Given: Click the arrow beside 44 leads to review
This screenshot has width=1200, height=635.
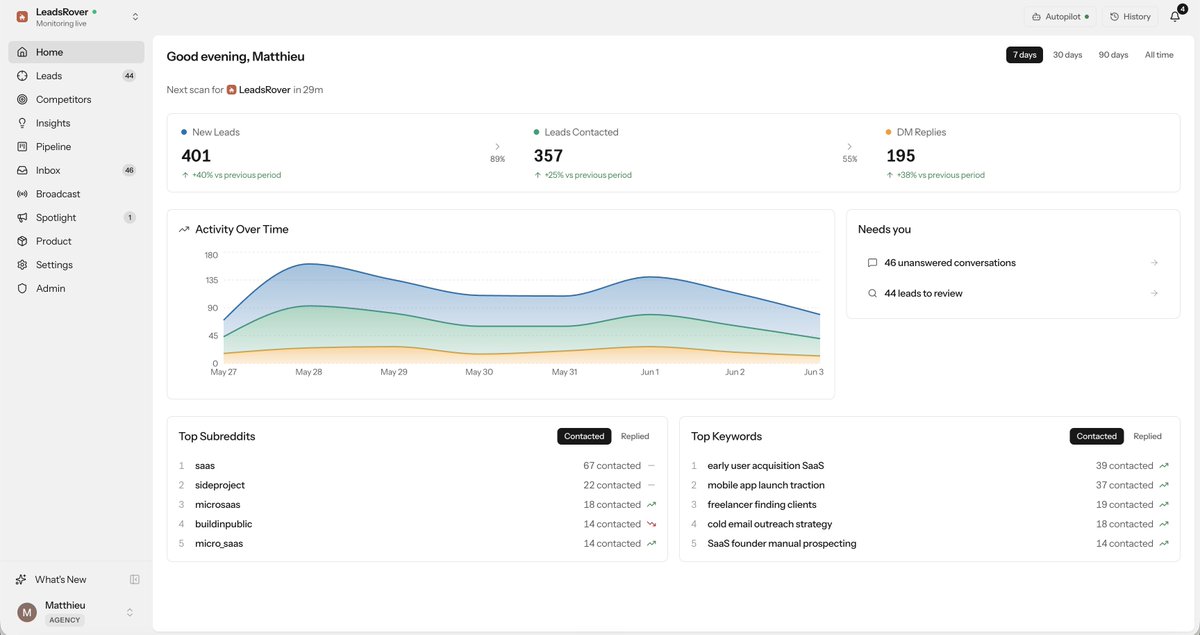Looking at the screenshot, I should tap(1154, 293).
